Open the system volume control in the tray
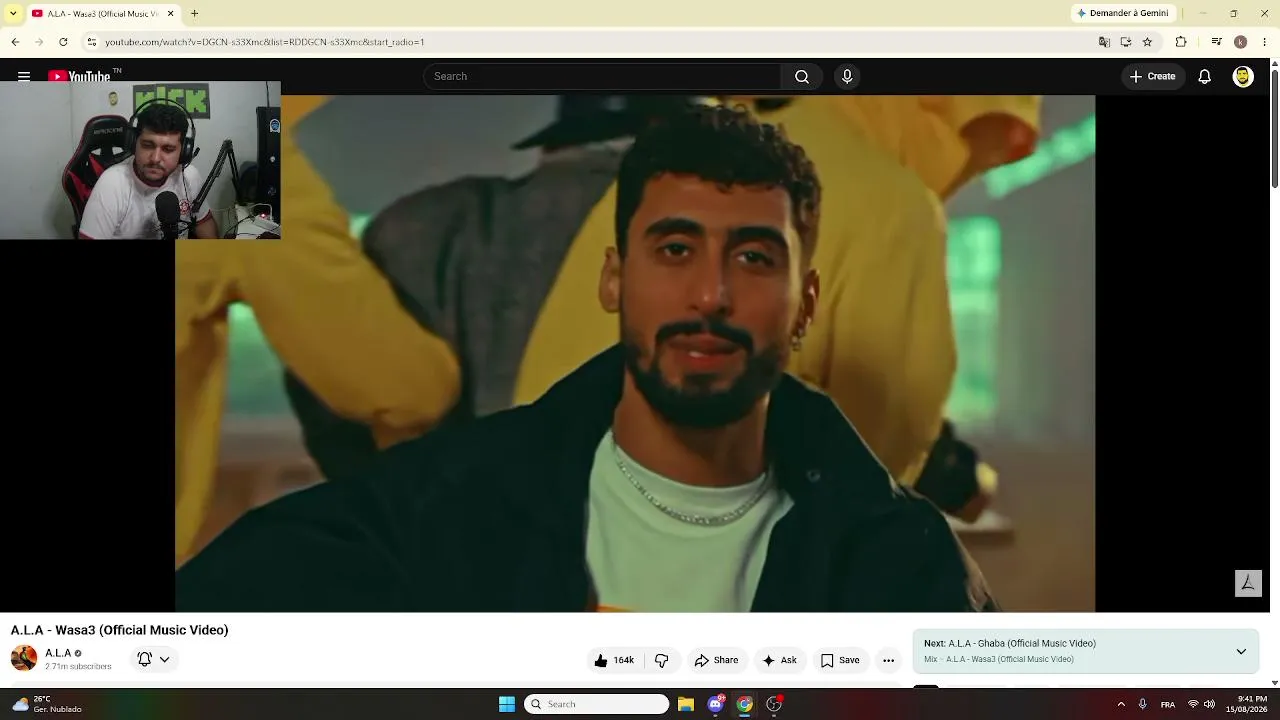The height and width of the screenshot is (720, 1280). click(x=1209, y=704)
